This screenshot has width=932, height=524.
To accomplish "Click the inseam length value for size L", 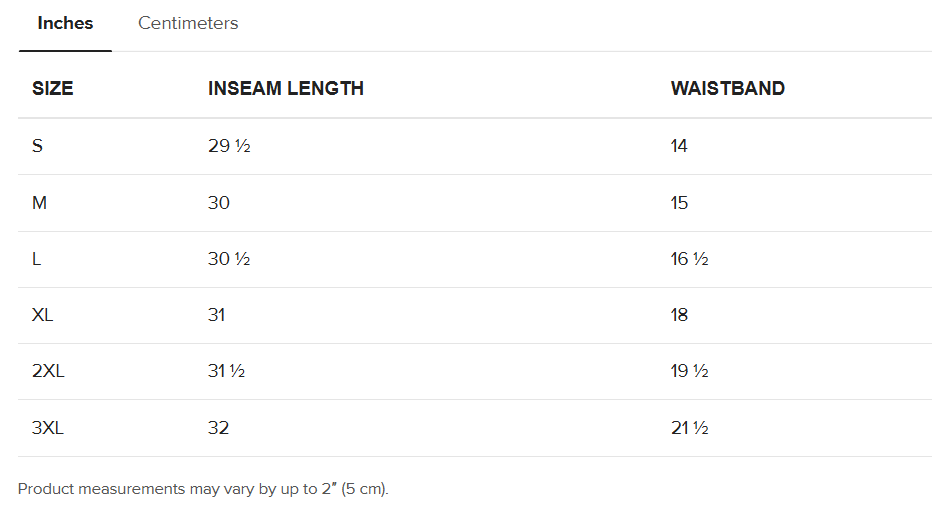I will tap(229, 259).
